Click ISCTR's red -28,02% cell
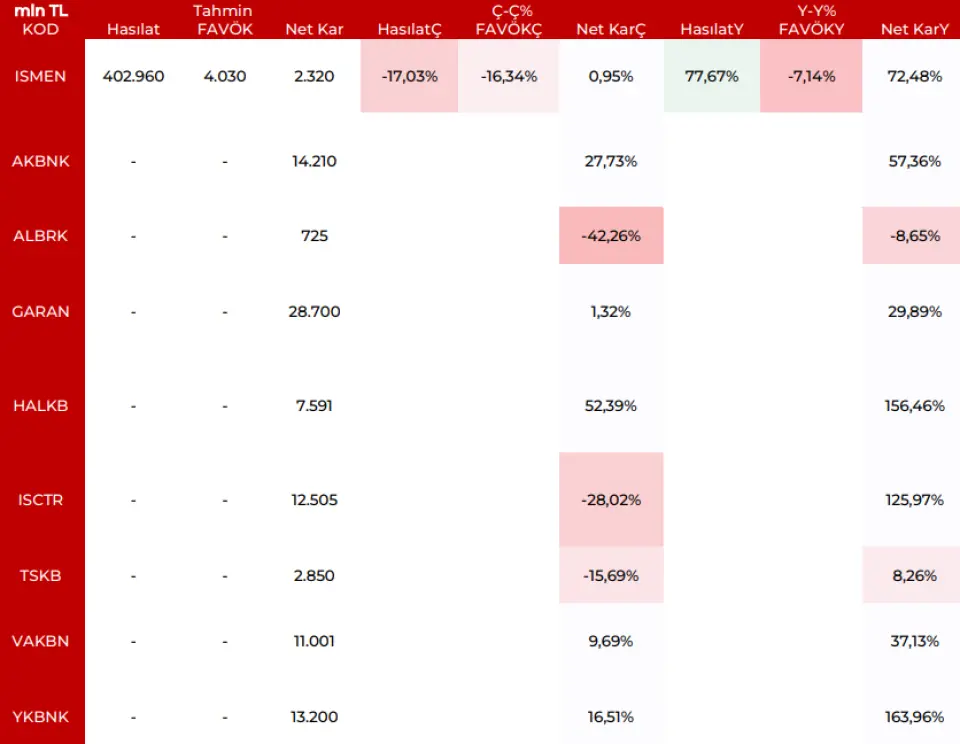The image size is (960, 744). 610,500
